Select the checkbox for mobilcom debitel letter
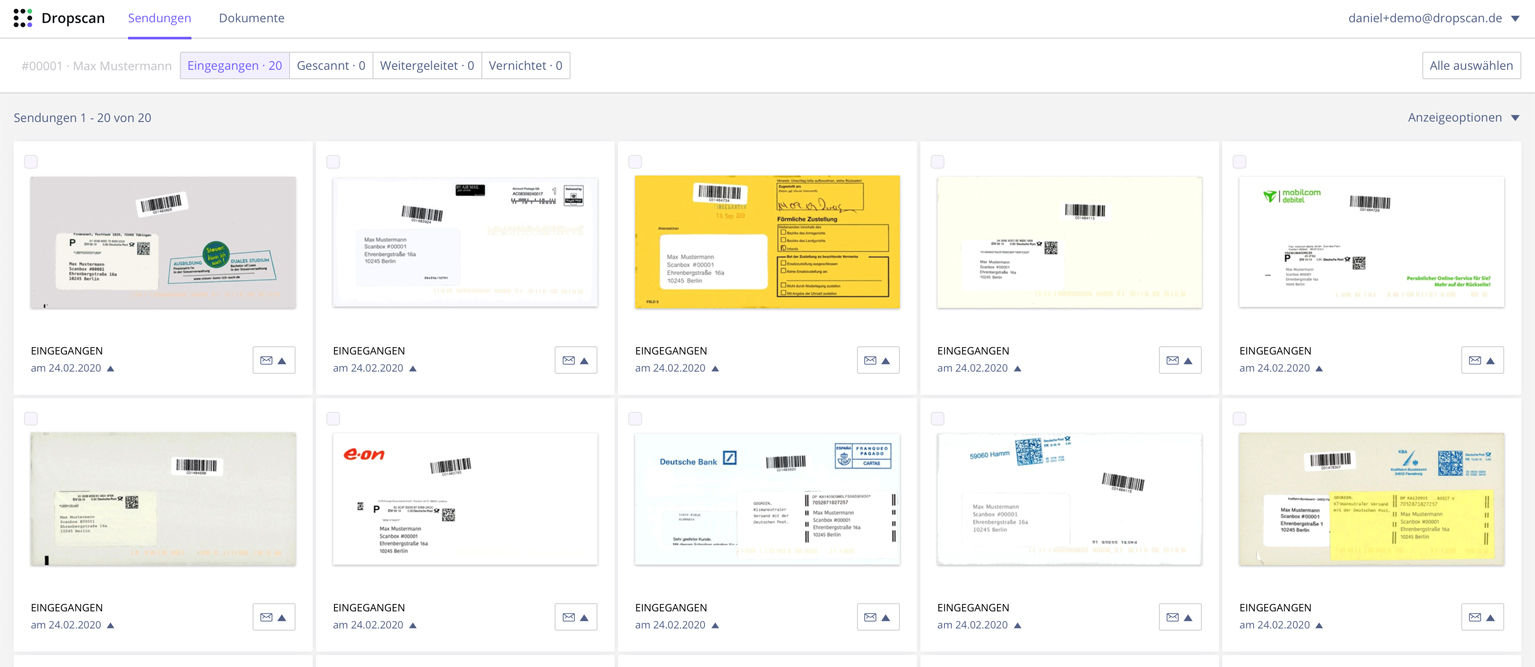This screenshot has height=667, width=1535. (x=1239, y=162)
